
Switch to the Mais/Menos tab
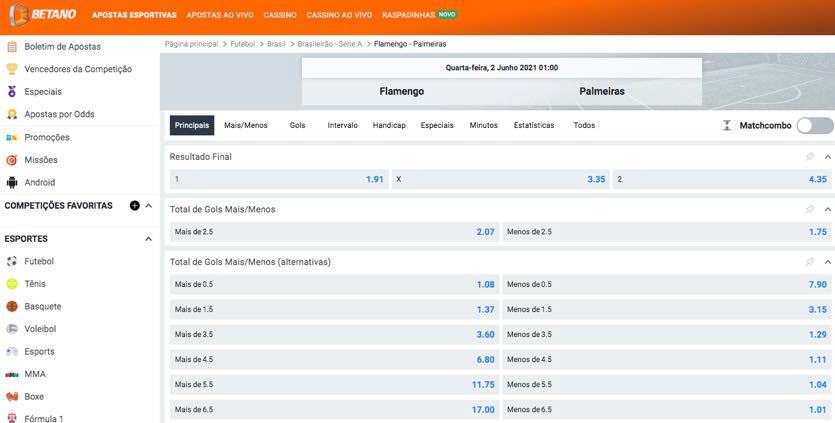(x=245, y=125)
